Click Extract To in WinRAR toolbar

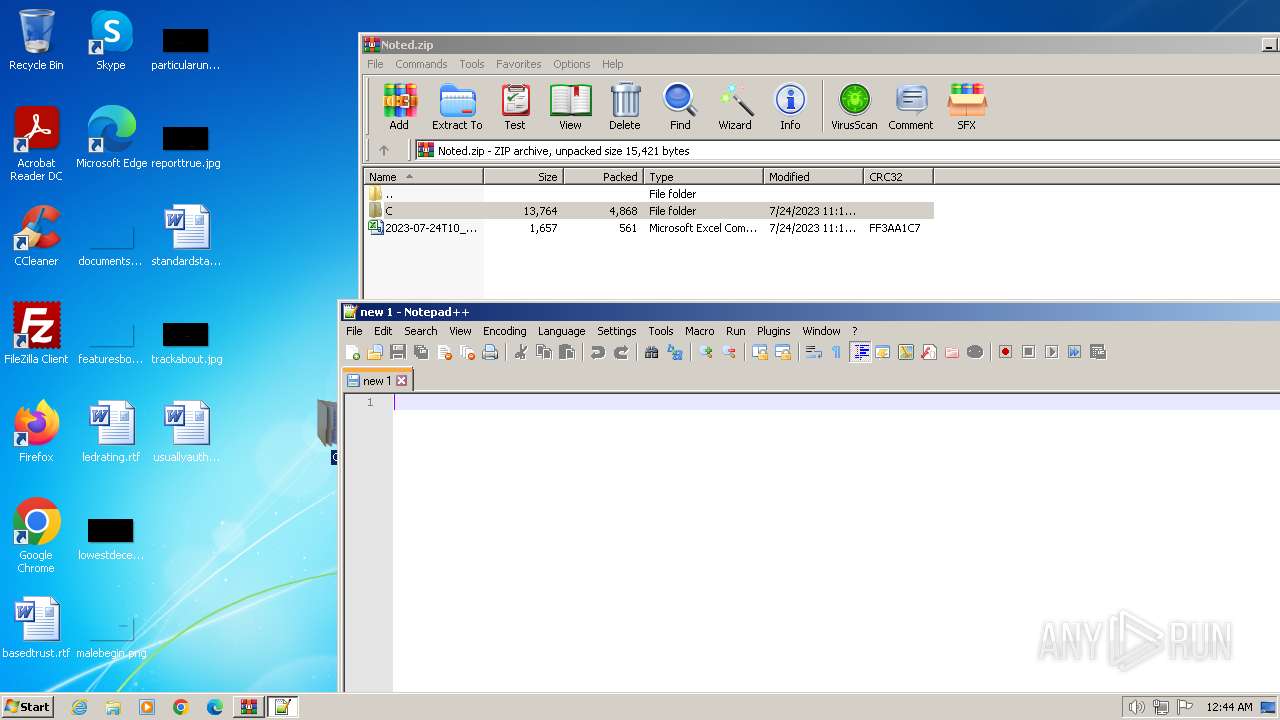457,107
